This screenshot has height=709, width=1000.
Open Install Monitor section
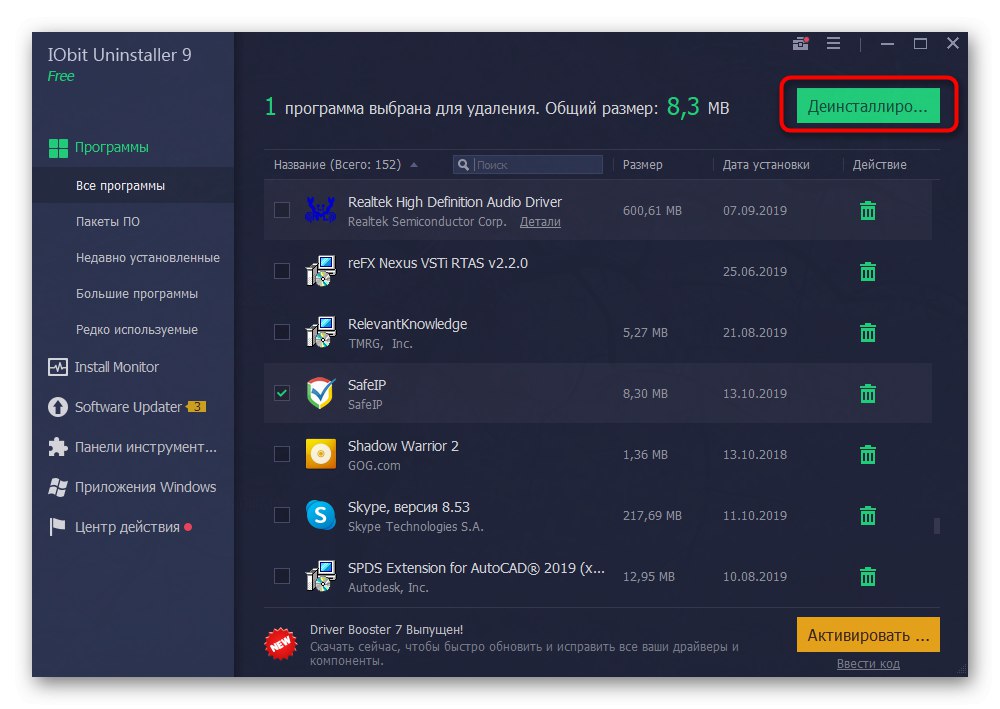pyautogui.click(x=117, y=367)
